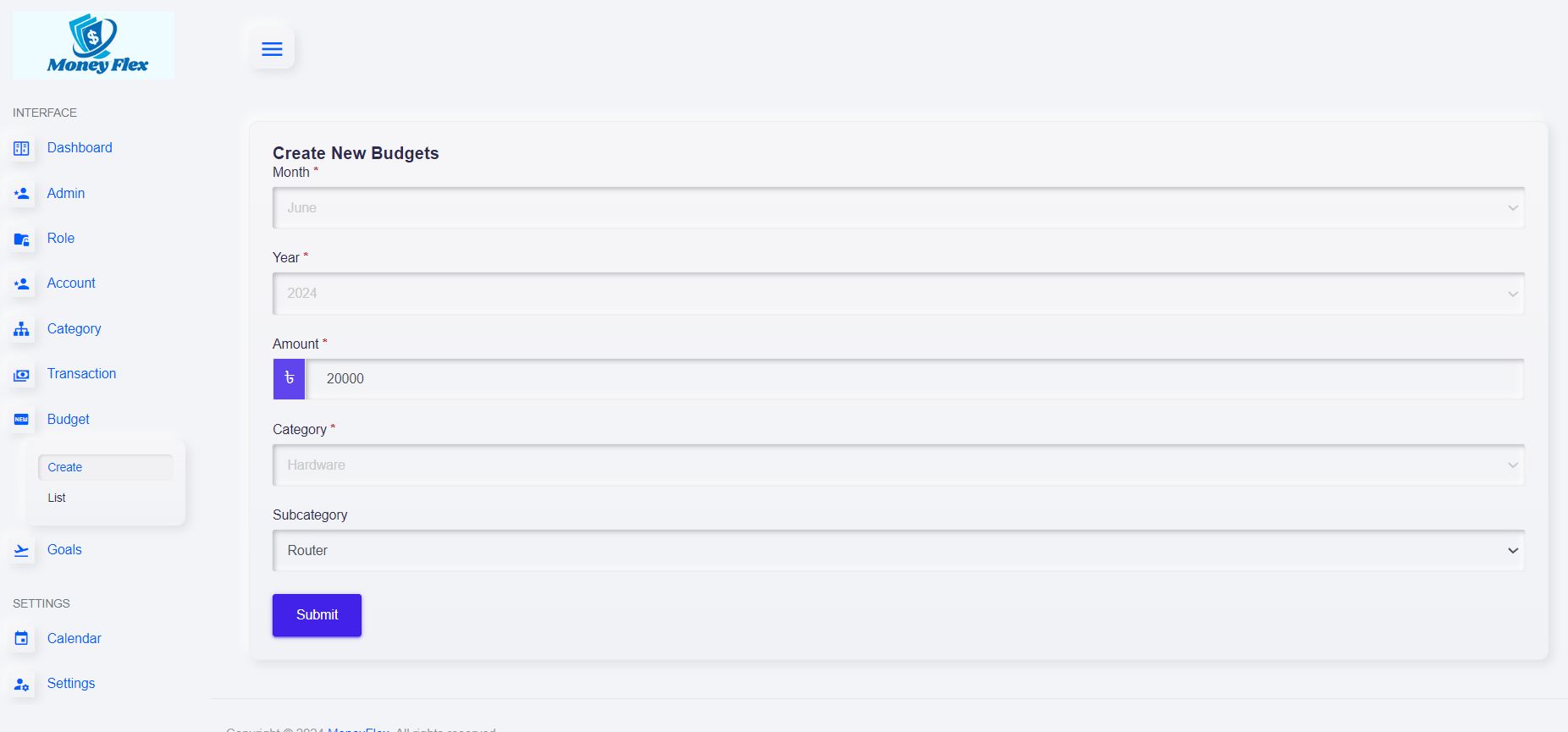Open the Settings link in sidebar
Image resolution: width=1568 pixels, height=732 pixels.
(x=71, y=684)
